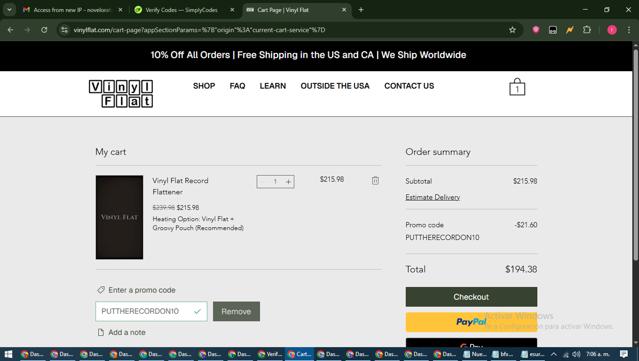
Task: Switch to the Verify Codes SimplyCodes tab
Action: 181,10
